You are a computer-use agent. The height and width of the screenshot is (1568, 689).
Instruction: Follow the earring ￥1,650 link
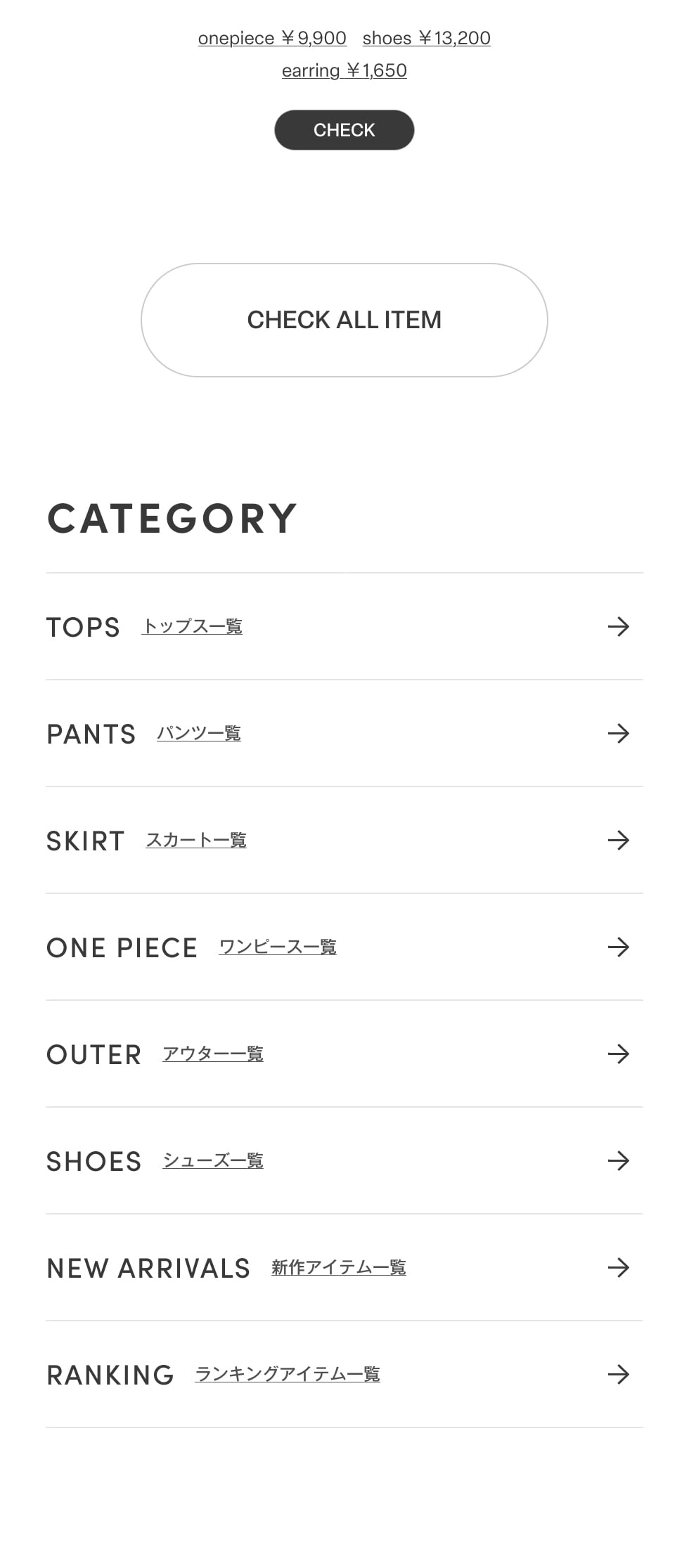344,70
